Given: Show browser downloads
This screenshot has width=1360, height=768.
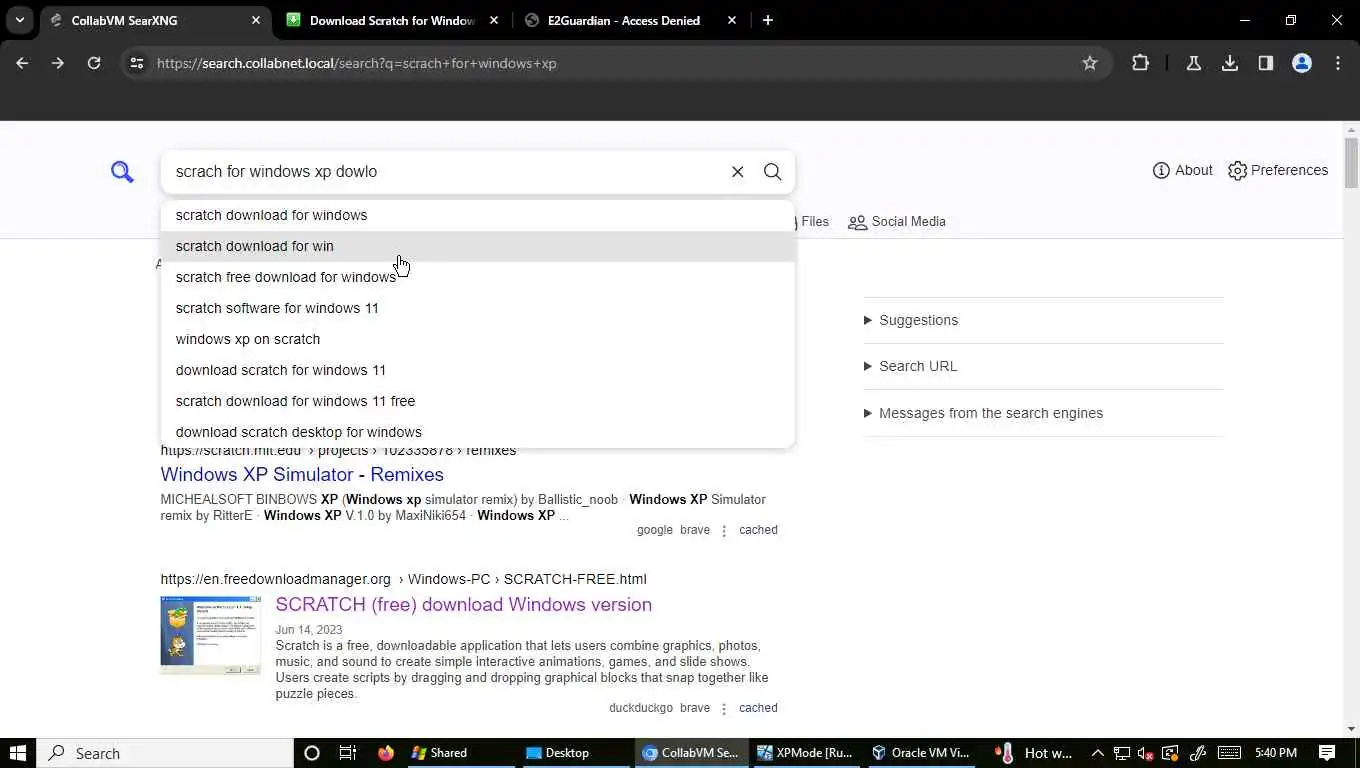Looking at the screenshot, I should [x=1230, y=63].
